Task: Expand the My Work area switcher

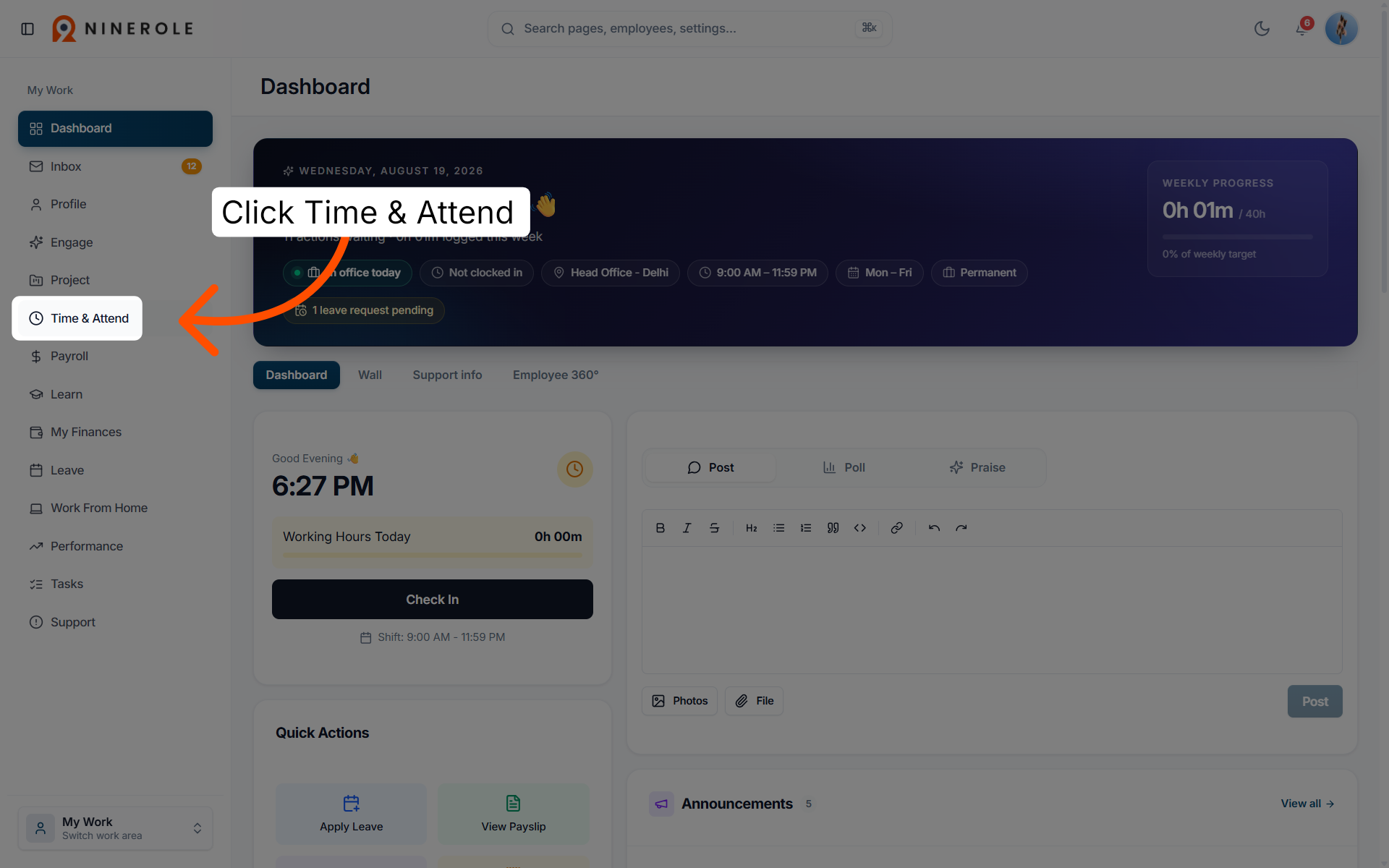Action: [115, 828]
